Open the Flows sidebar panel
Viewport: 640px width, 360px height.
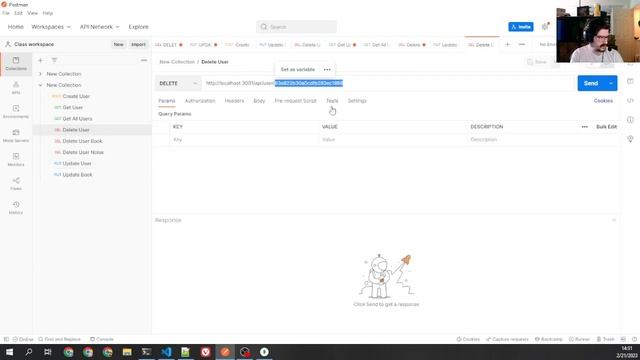(16, 184)
